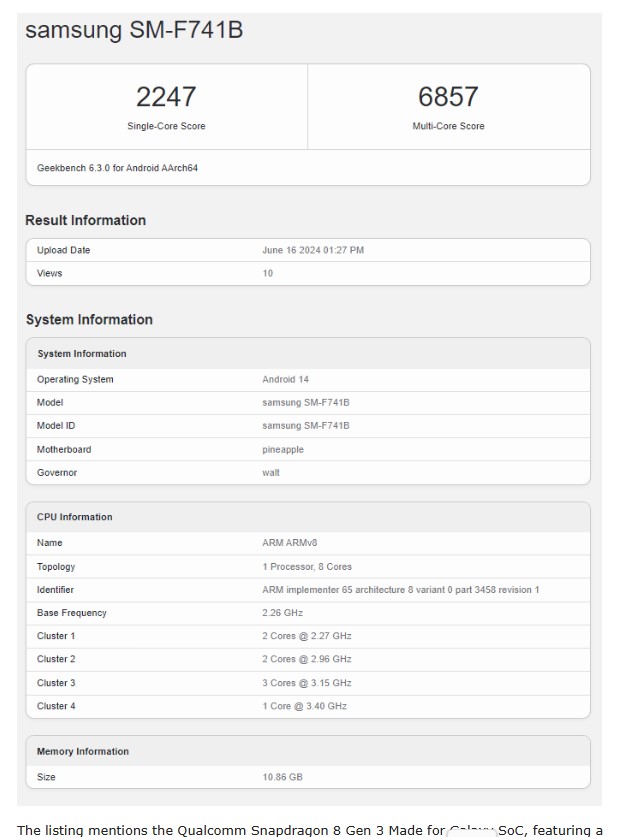Click the Views row label

(50, 273)
